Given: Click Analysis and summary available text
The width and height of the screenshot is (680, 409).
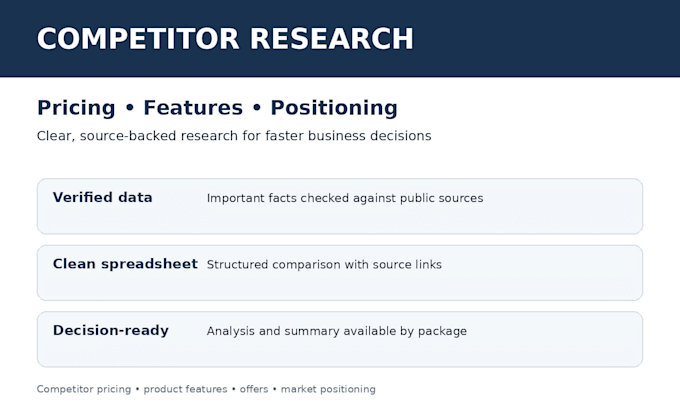Looking at the screenshot, I should 337,331.
